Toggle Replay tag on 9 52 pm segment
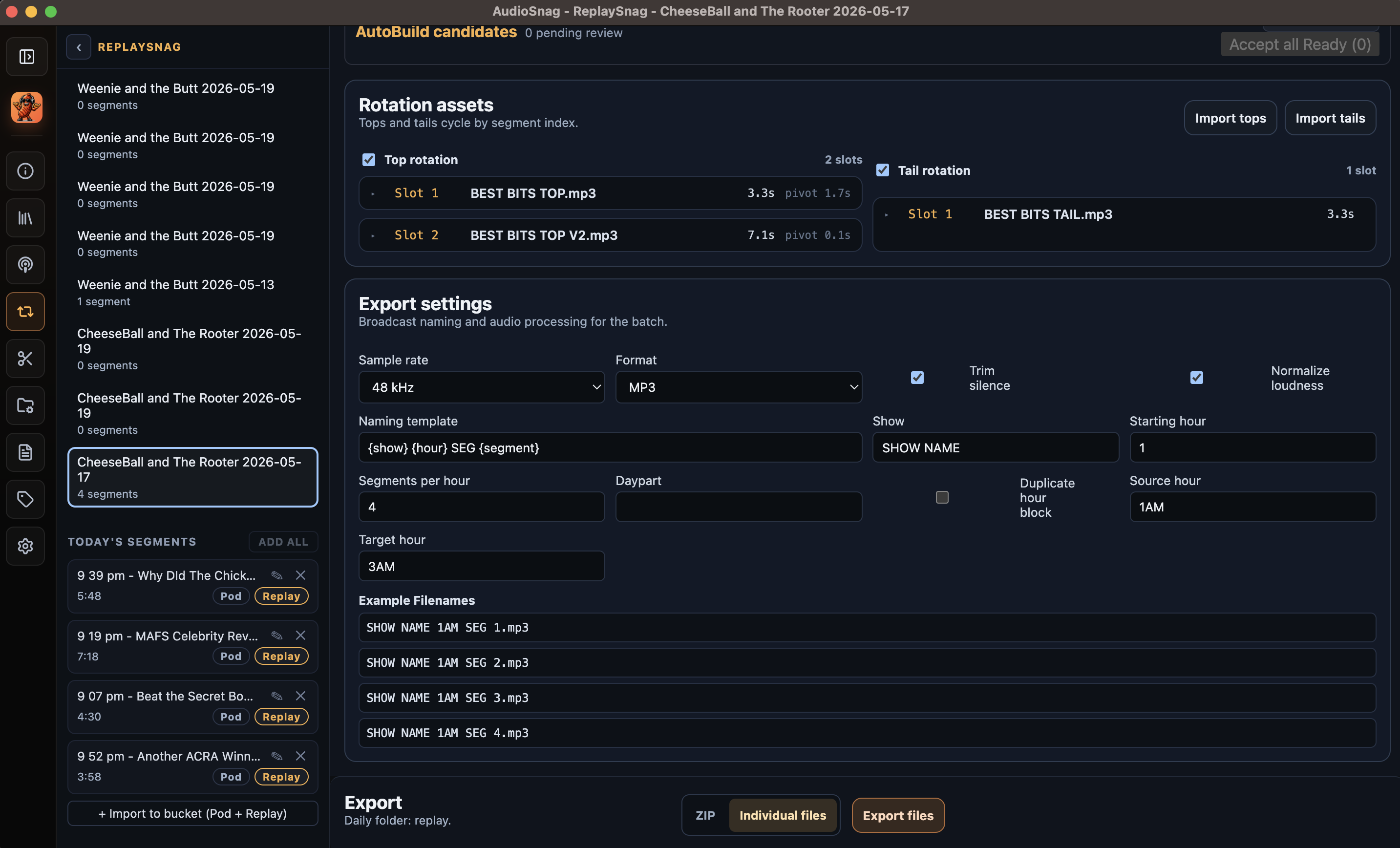This screenshot has width=1400, height=848. coord(281,777)
